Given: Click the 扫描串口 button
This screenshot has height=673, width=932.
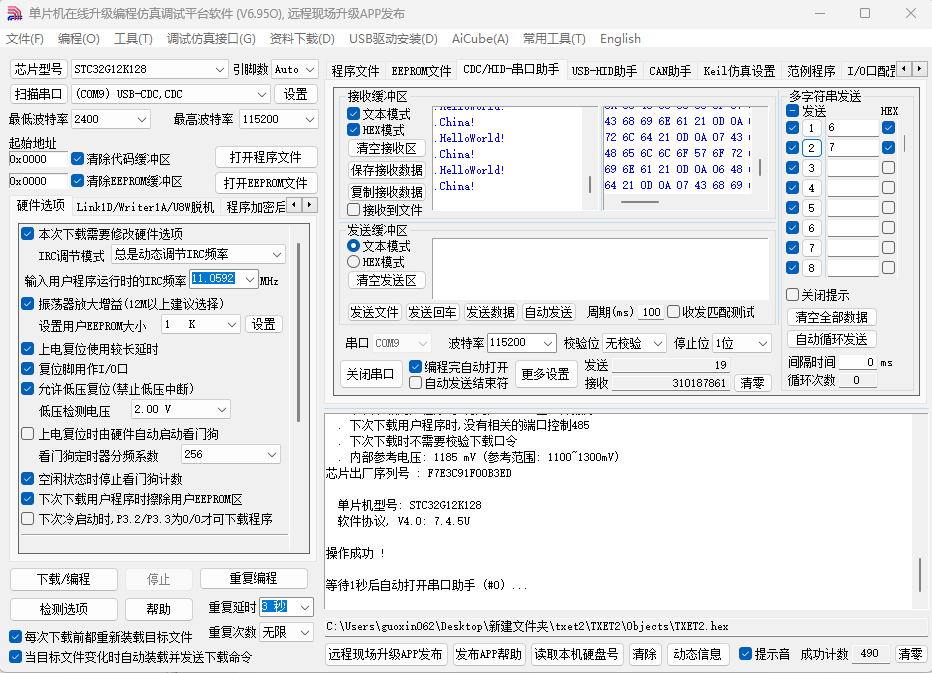Looking at the screenshot, I should [x=39, y=94].
